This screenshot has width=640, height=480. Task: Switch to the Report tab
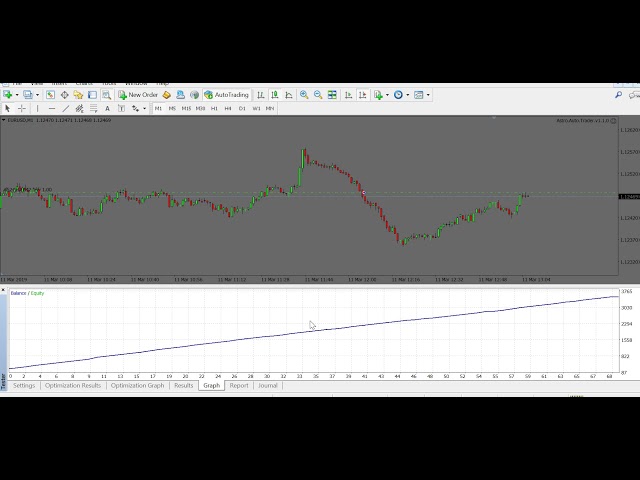[x=239, y=385]
